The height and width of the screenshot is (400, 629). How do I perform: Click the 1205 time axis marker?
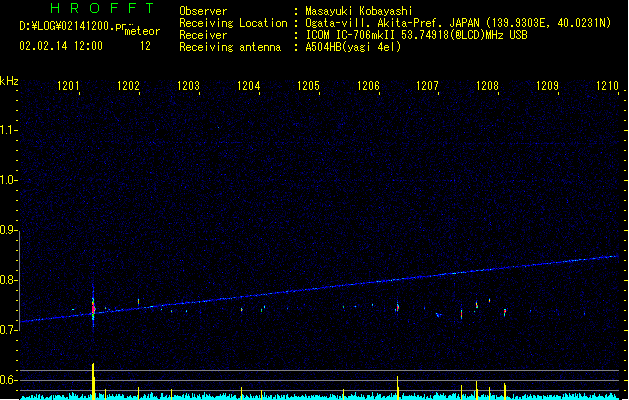[308, 85]
